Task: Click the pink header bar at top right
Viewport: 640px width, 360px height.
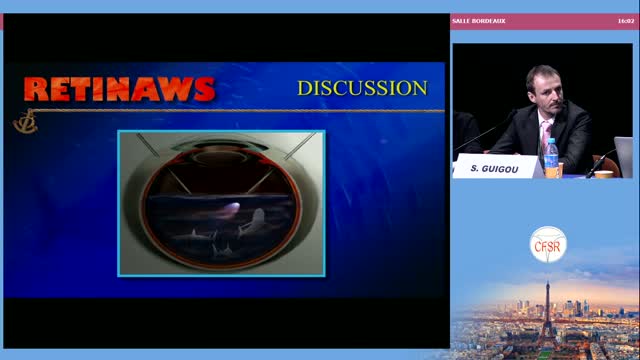Action: pyautogui.click(x=542, y=21)
